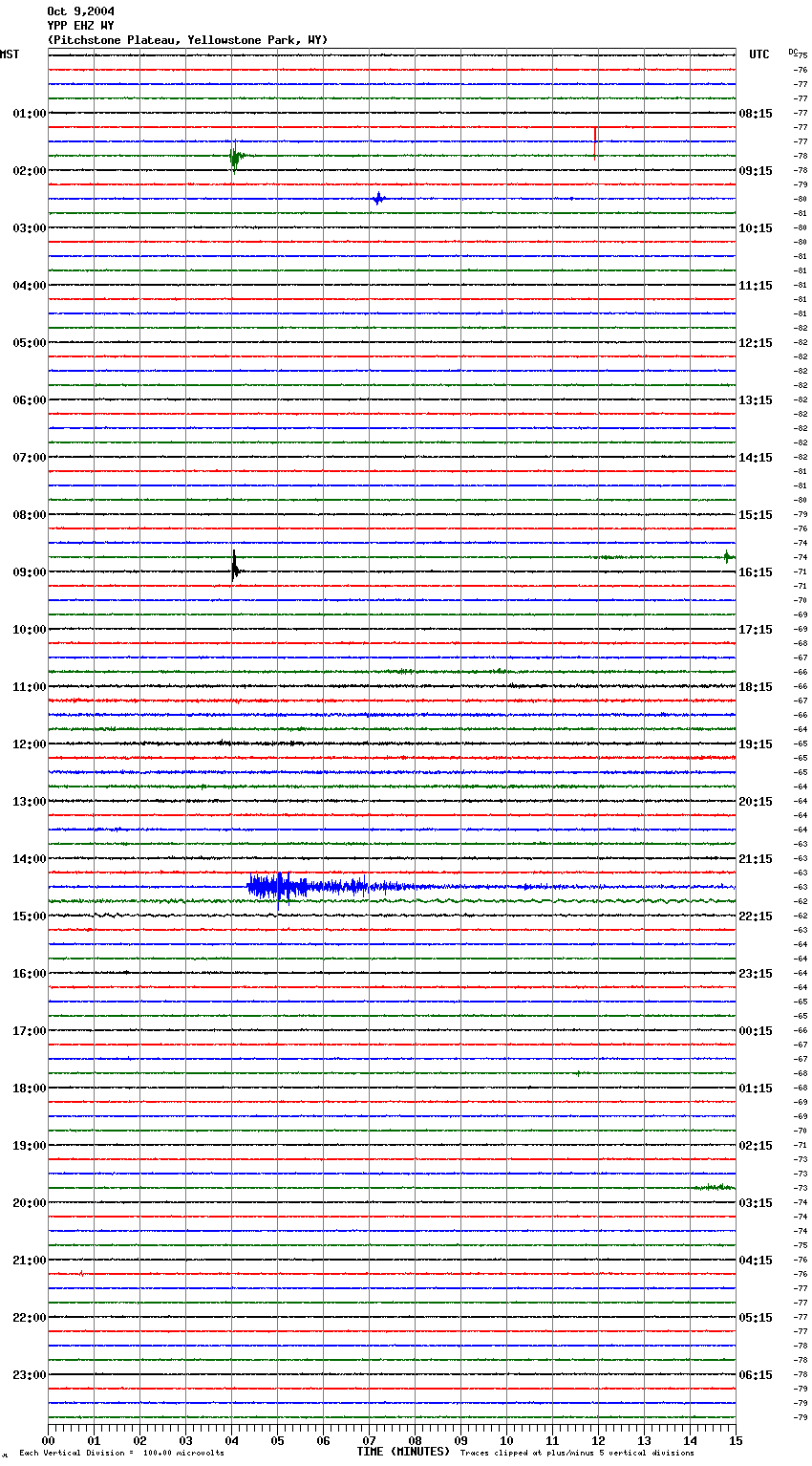Click bottom minute axis tick "05"
Image resolution: width=812 pixels, height=1466 pixels.
[x=277, y=1440]
